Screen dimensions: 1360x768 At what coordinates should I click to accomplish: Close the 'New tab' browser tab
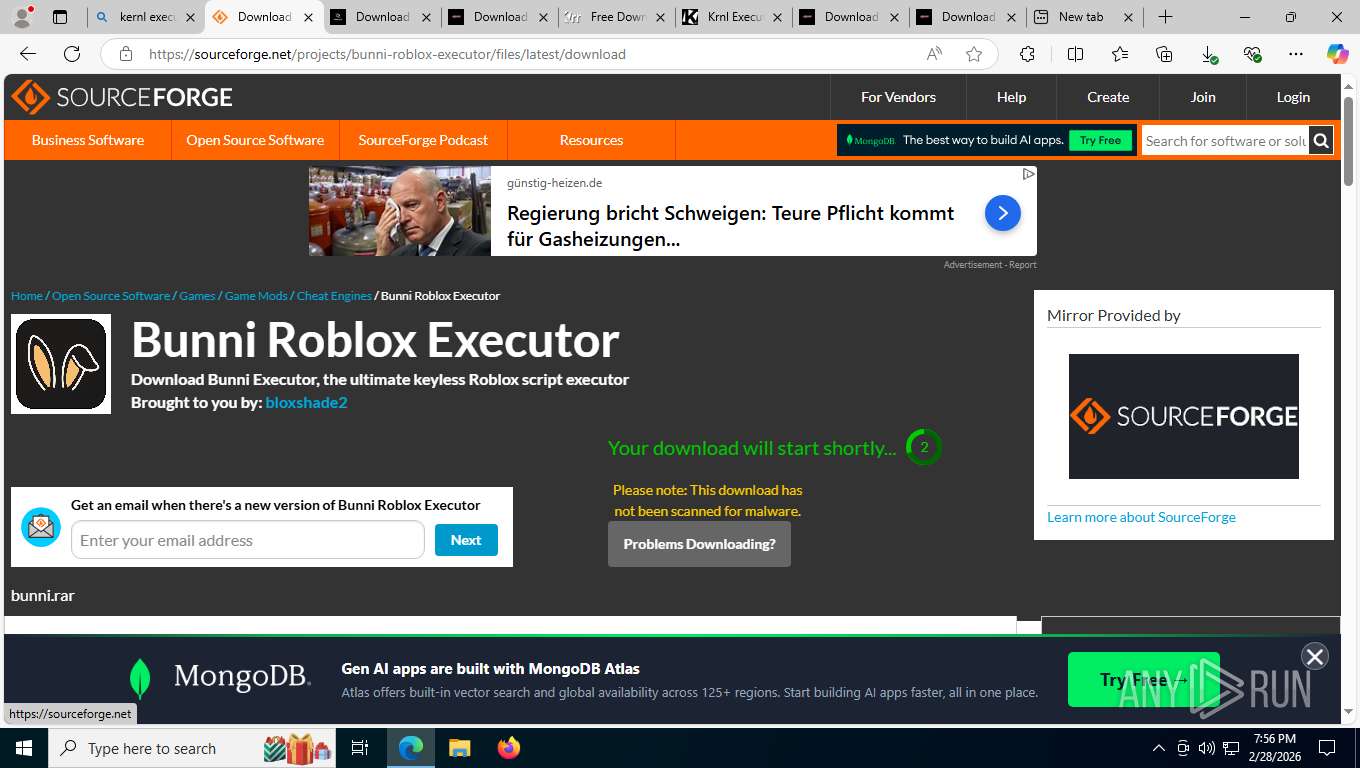point(1128,17)
